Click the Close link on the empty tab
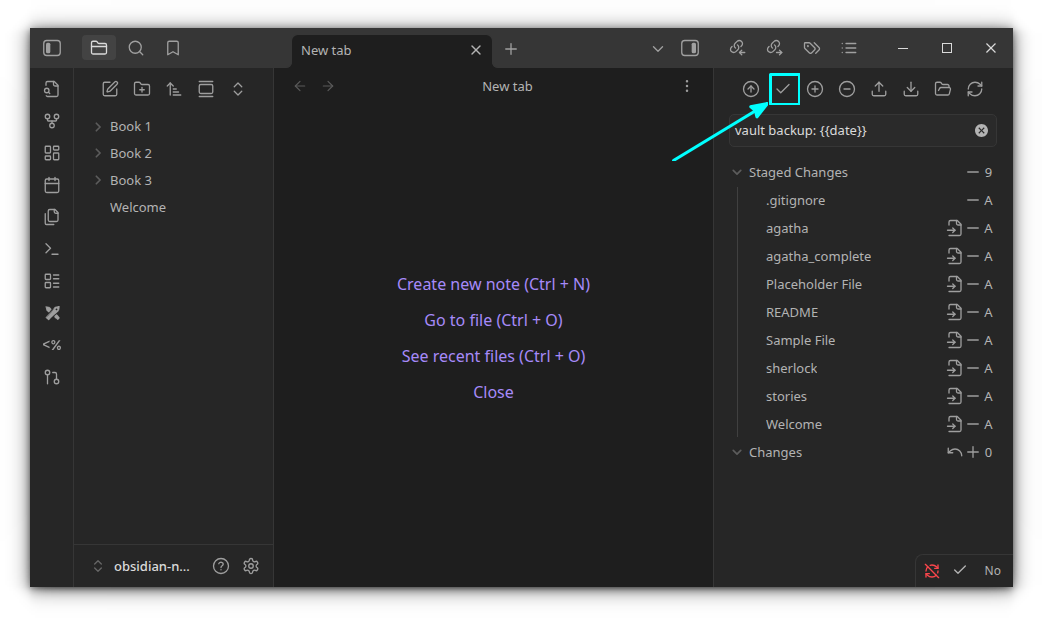This screenshot has width=1043, height=619. 493,391
